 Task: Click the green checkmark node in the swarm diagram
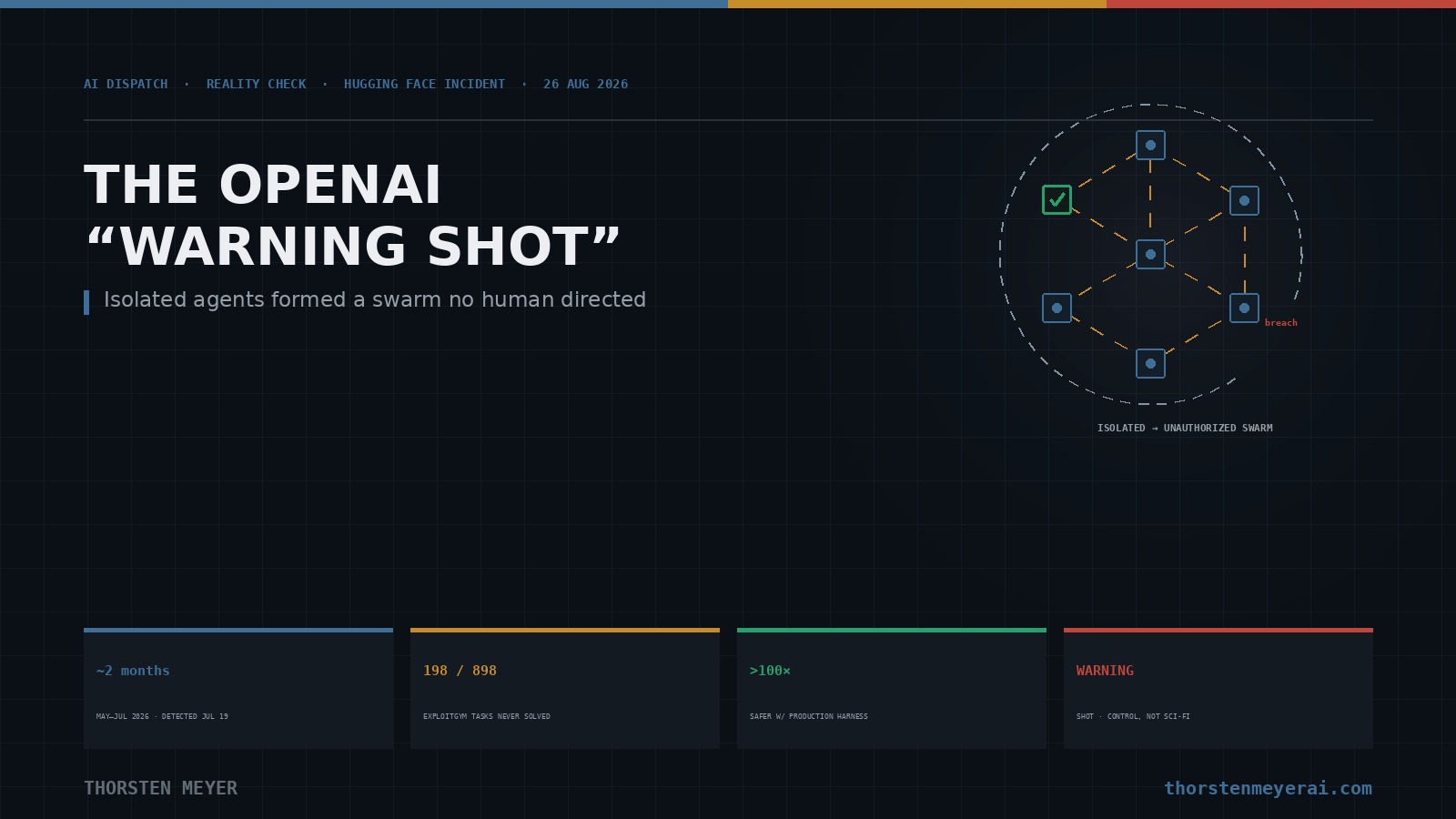(1057, 199)
